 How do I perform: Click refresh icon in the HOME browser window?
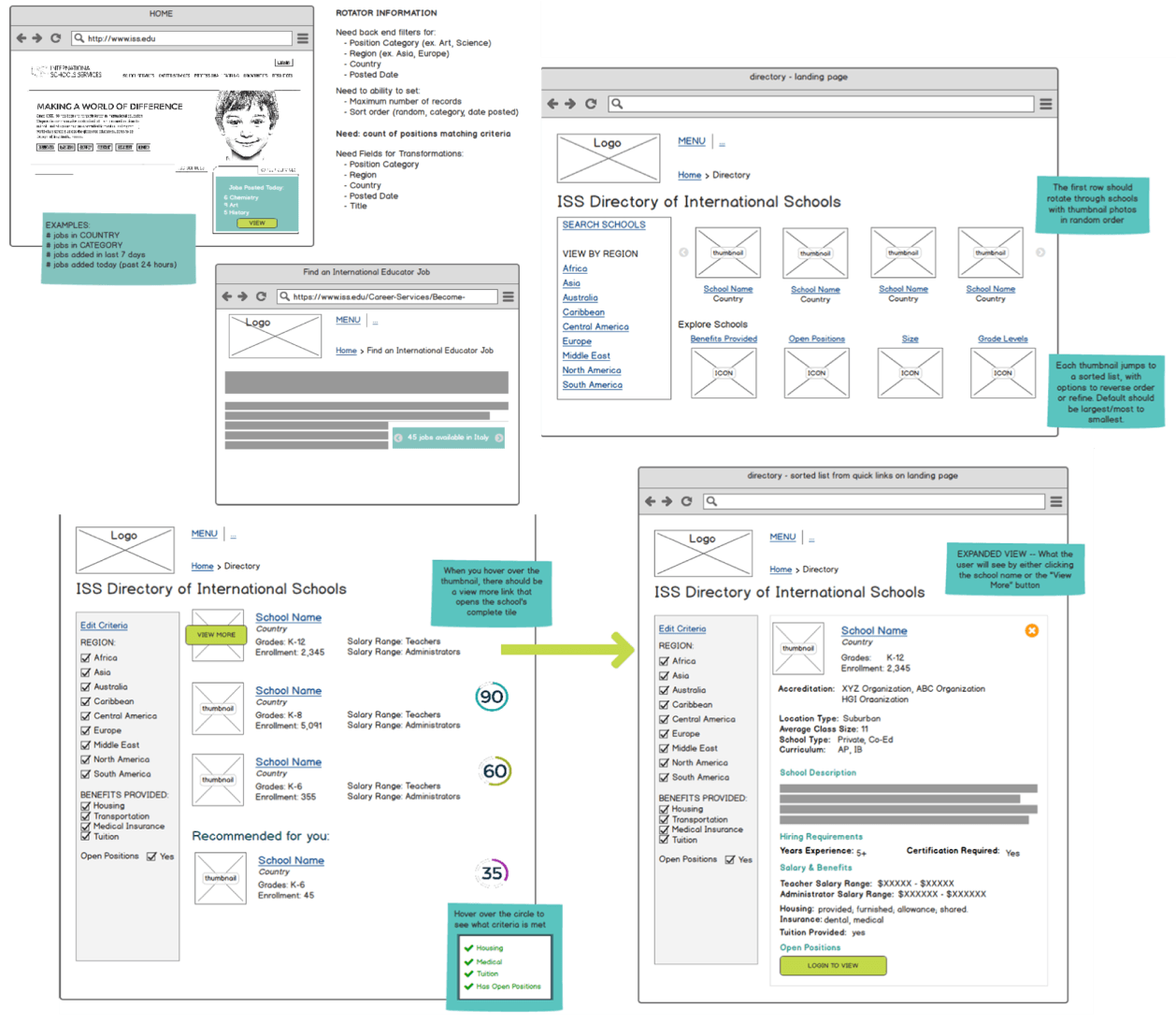click(55, 38)
